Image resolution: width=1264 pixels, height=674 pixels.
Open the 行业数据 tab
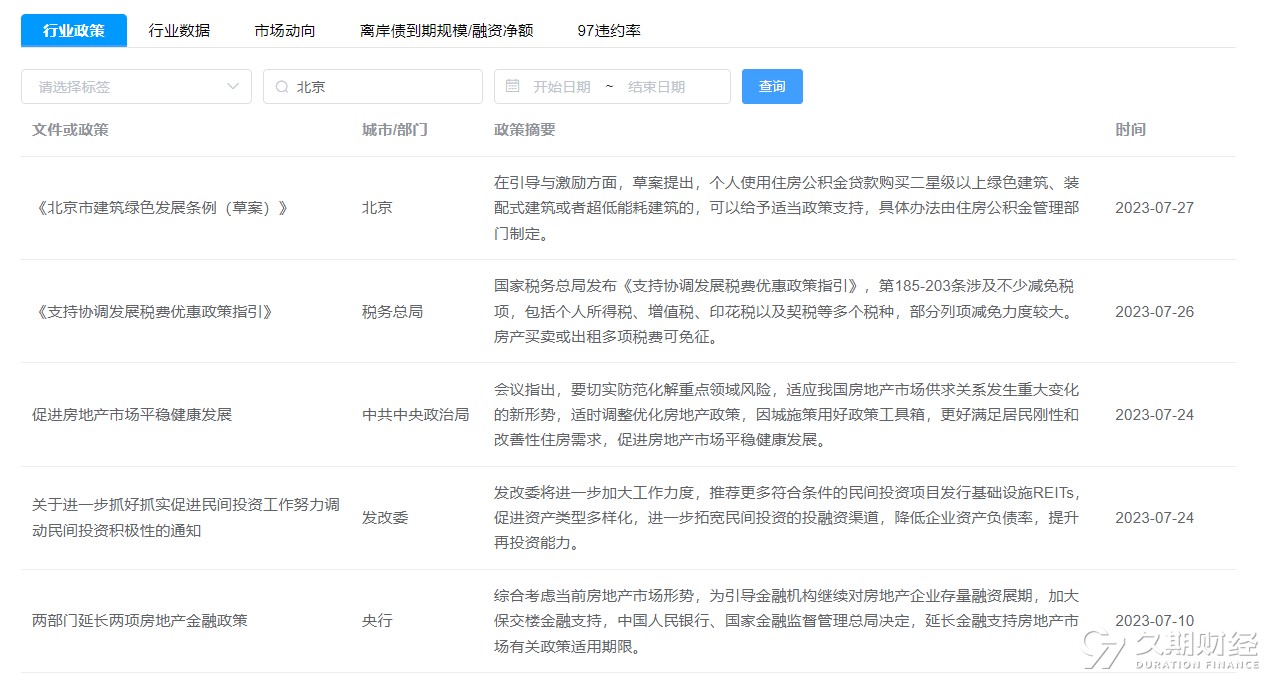click(x=179, y=30)
